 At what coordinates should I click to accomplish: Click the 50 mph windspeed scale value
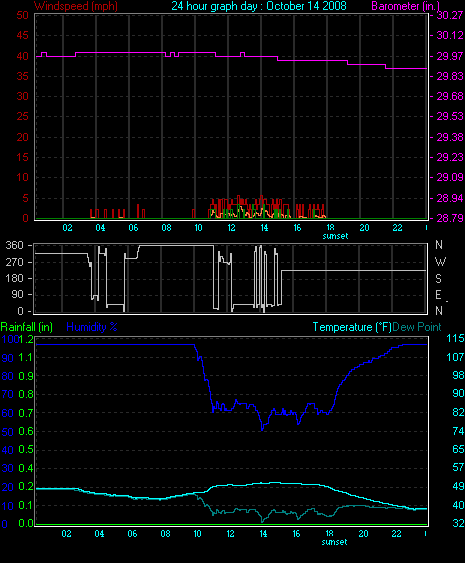point(23,15)
